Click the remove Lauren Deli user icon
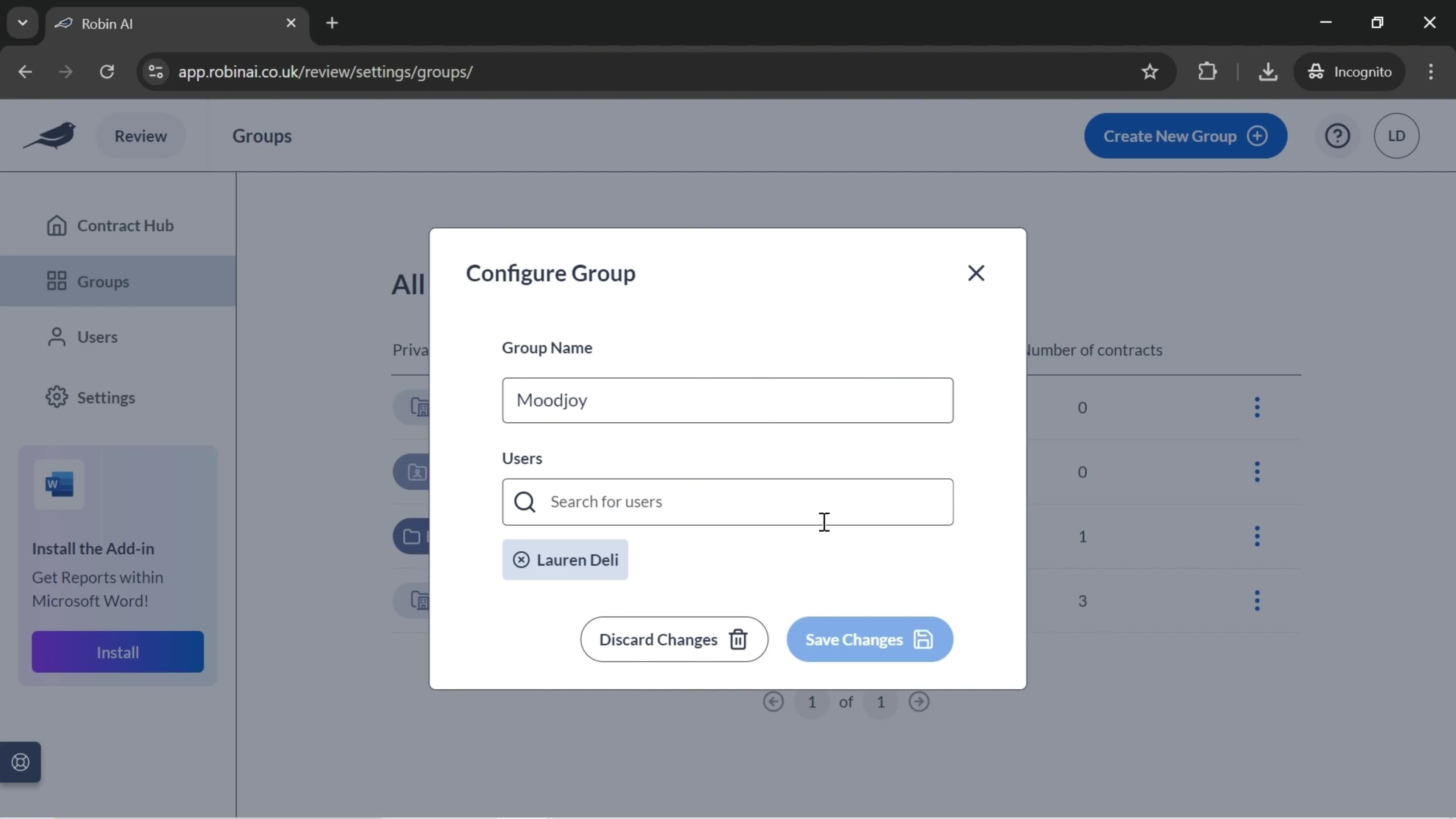 point(521,559)
